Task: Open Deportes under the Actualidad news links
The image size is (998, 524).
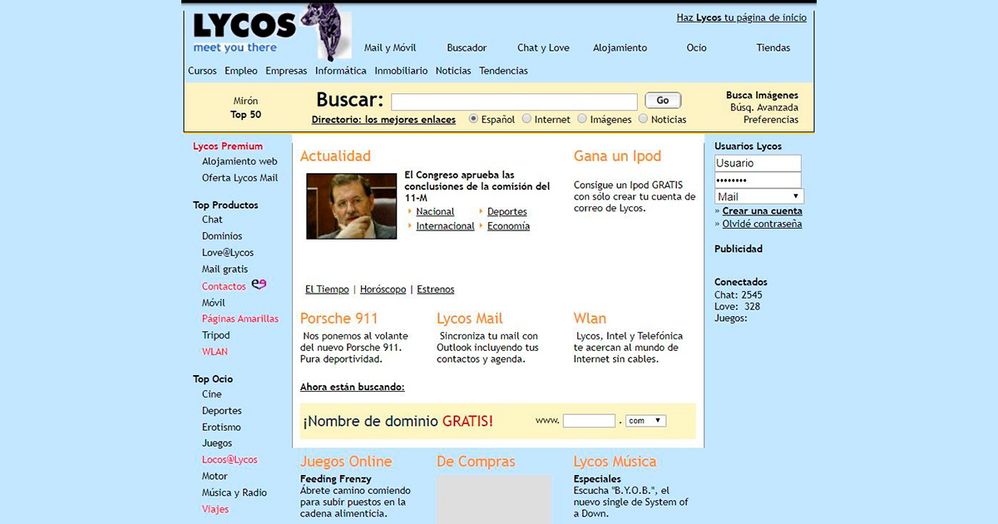Action: coord(507,211)
